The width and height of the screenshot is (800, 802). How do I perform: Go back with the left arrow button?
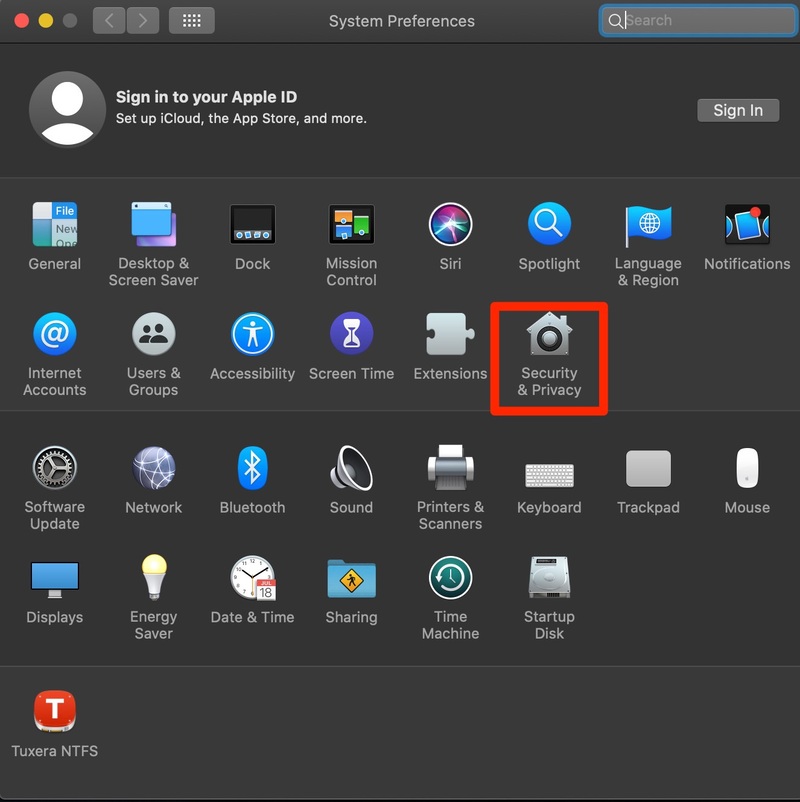tap(109, 20)
